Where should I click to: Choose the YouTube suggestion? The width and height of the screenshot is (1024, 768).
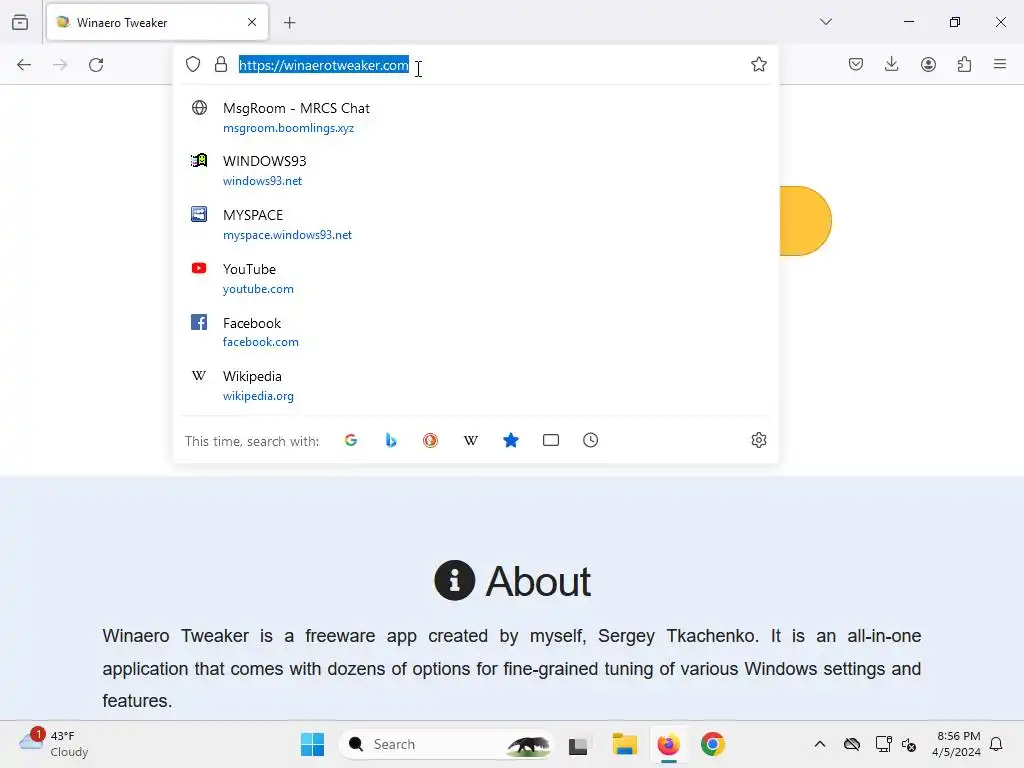coord(476,278)
